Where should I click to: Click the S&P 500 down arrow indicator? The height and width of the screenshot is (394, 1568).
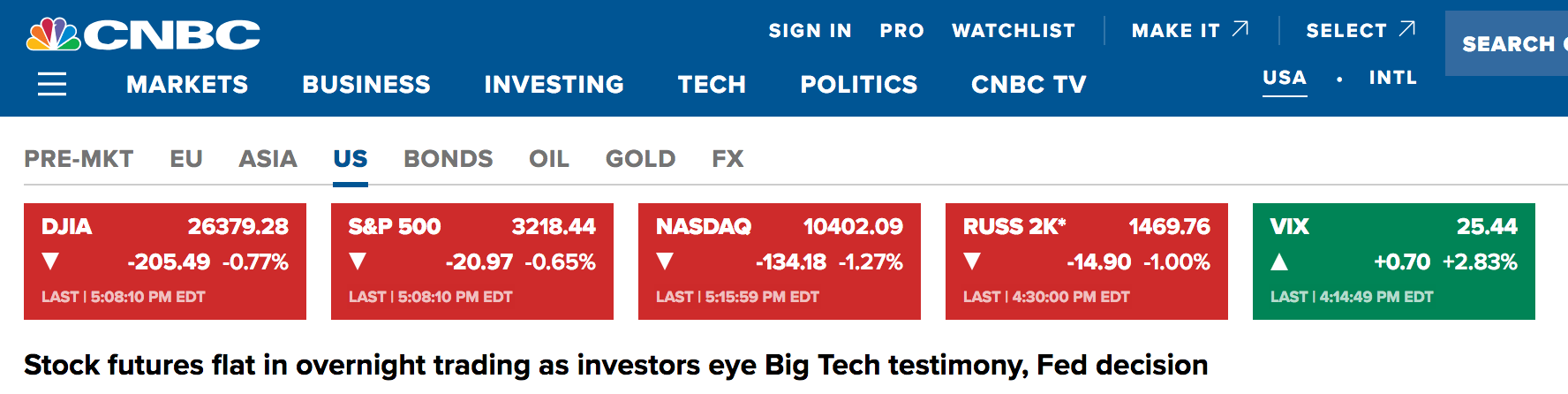click(x=358, y=261)
